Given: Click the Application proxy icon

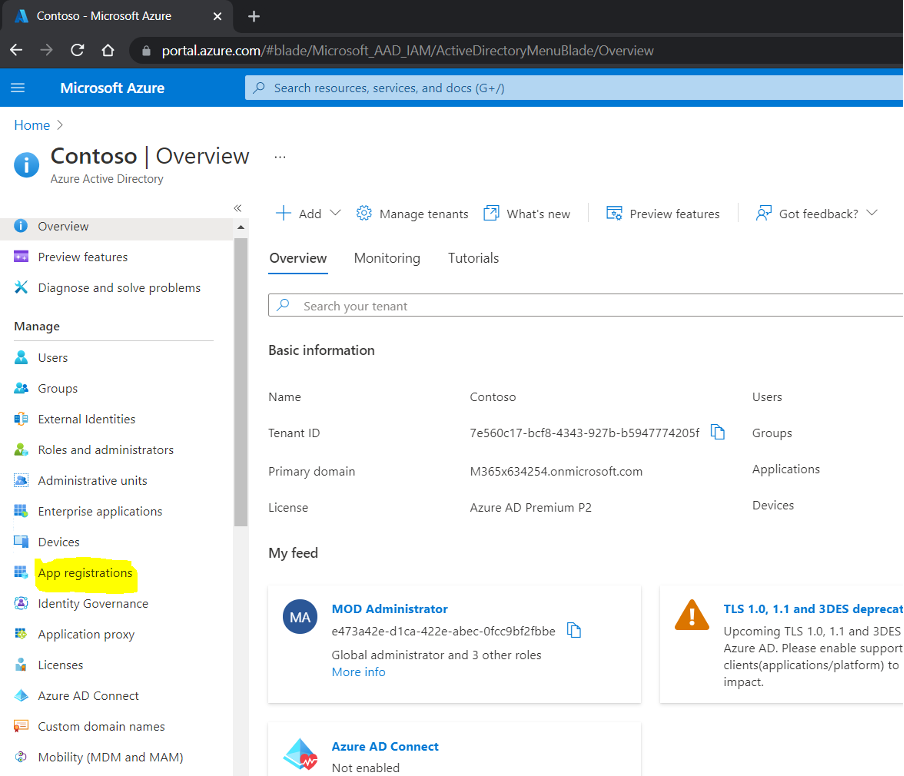Looking at the screenshot, I should [21, 634].
